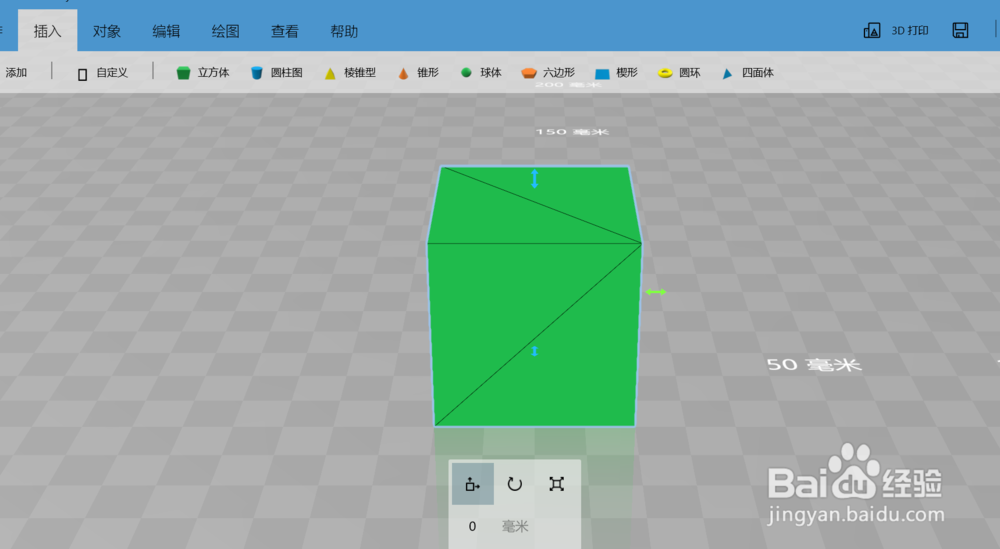Click the save disk icon
This screenshot has height=549, width=1000.
(x=960, y=30)
